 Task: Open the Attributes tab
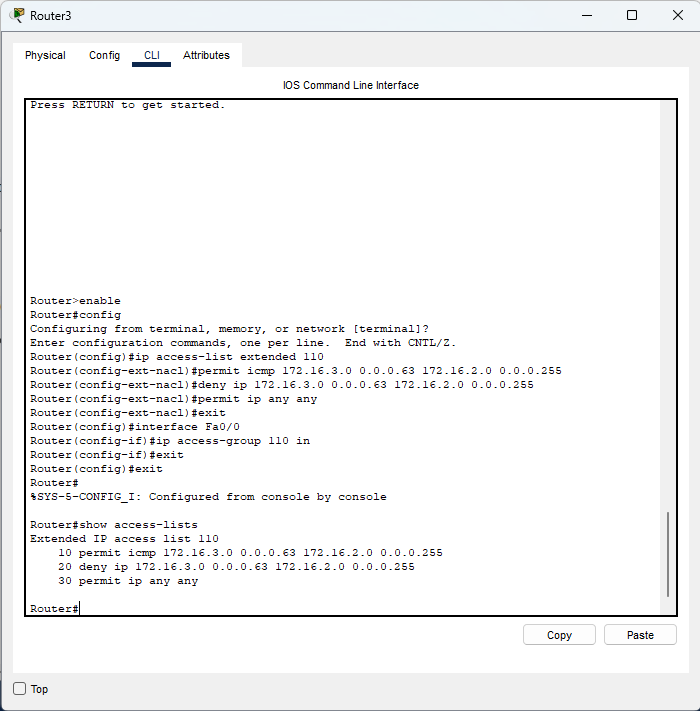[206, 55]
